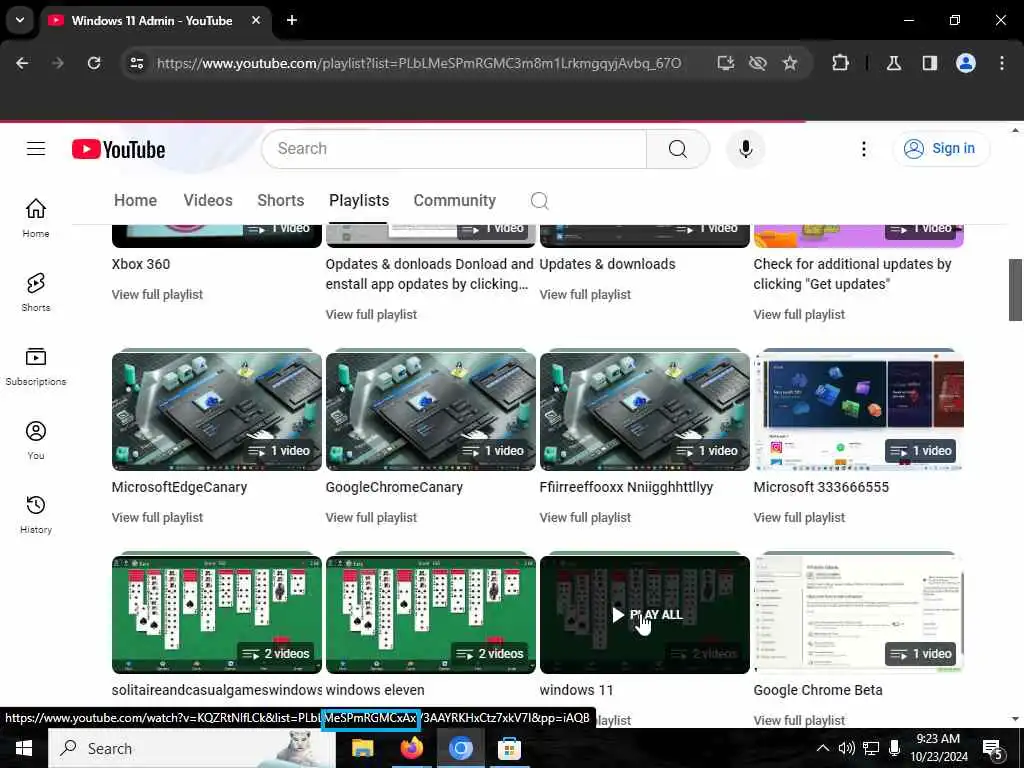Open the solitaireandcasualgameswindows playlist thumbnail

[217, 615]
